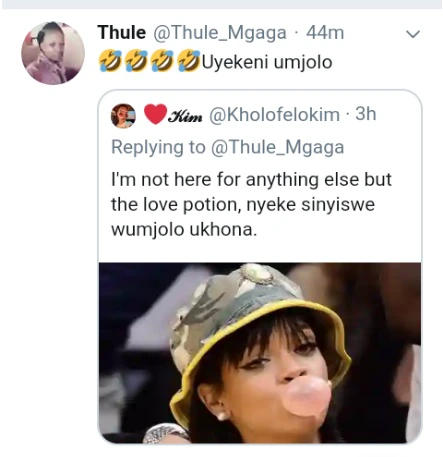Open quoted tweet text about love potion
This screenshot has width=443, height=457.
(x=251, y=204)
